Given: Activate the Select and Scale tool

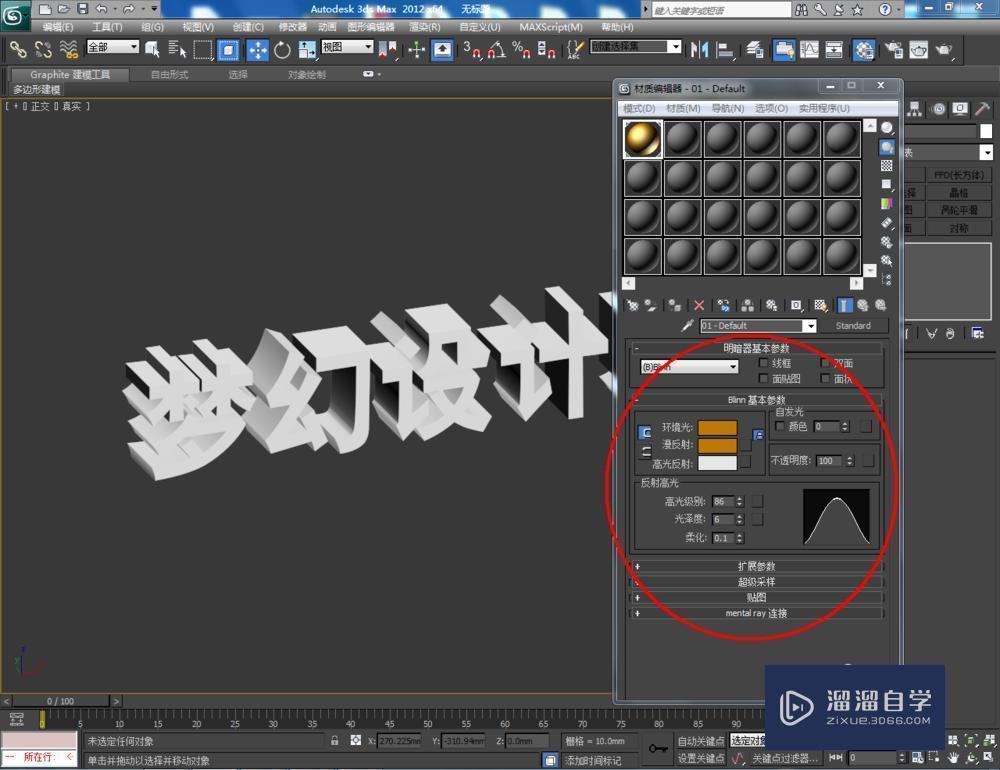Looking at the screenshot, I should point(307,48).
